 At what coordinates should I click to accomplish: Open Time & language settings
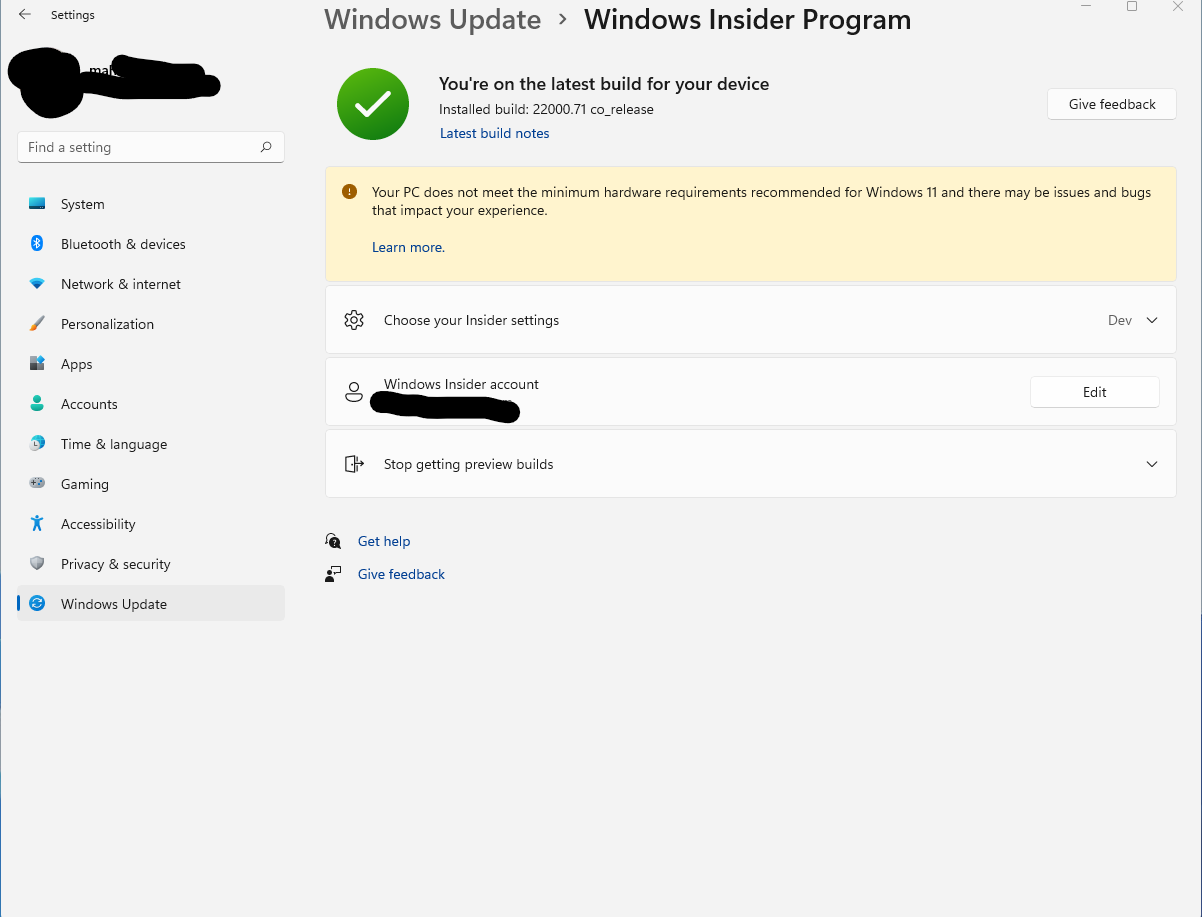(151, 444)
